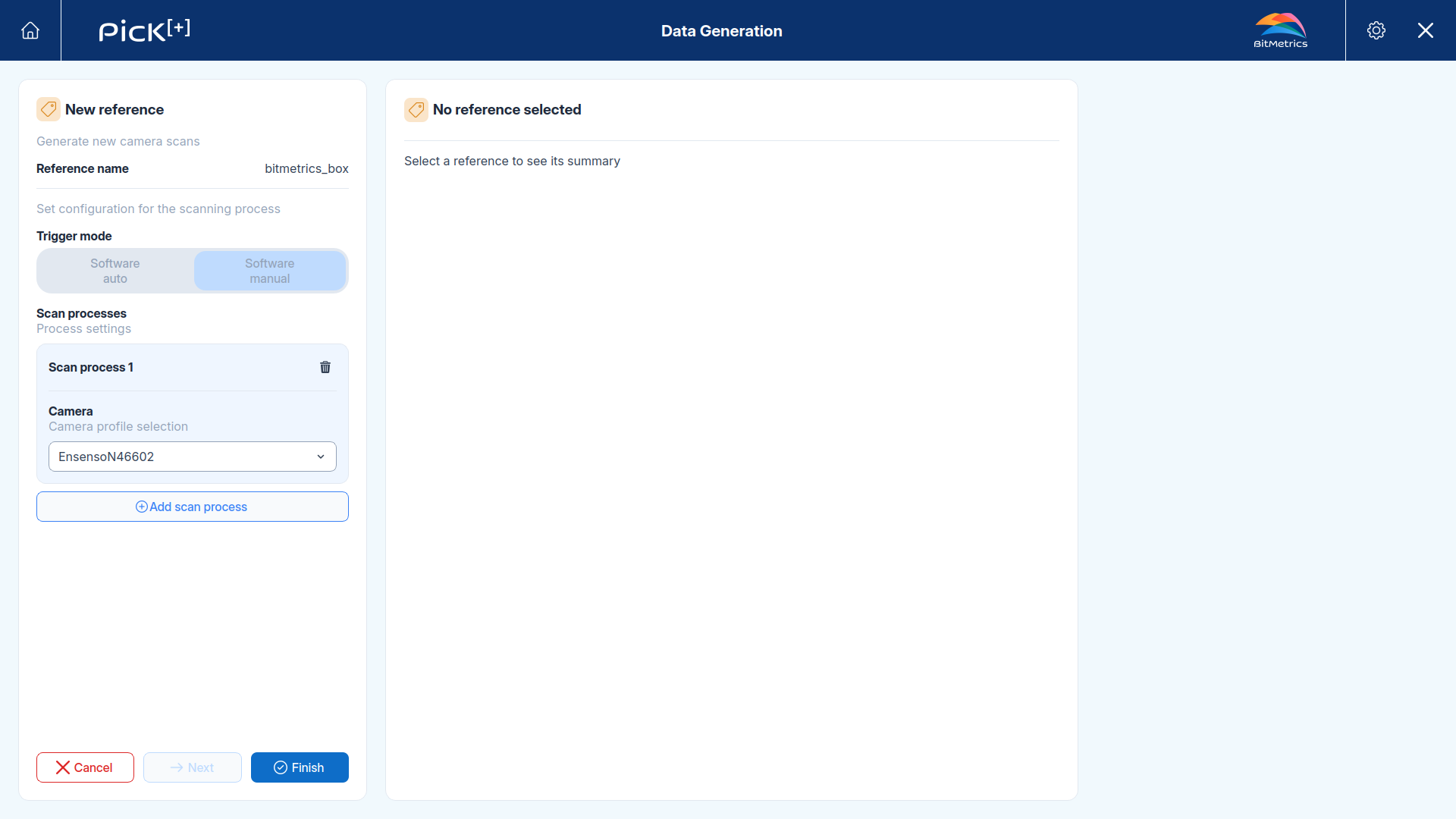1456x819 pixels.
Task: Click the 'Process settings' subtitle
Action: click(83, 328)
